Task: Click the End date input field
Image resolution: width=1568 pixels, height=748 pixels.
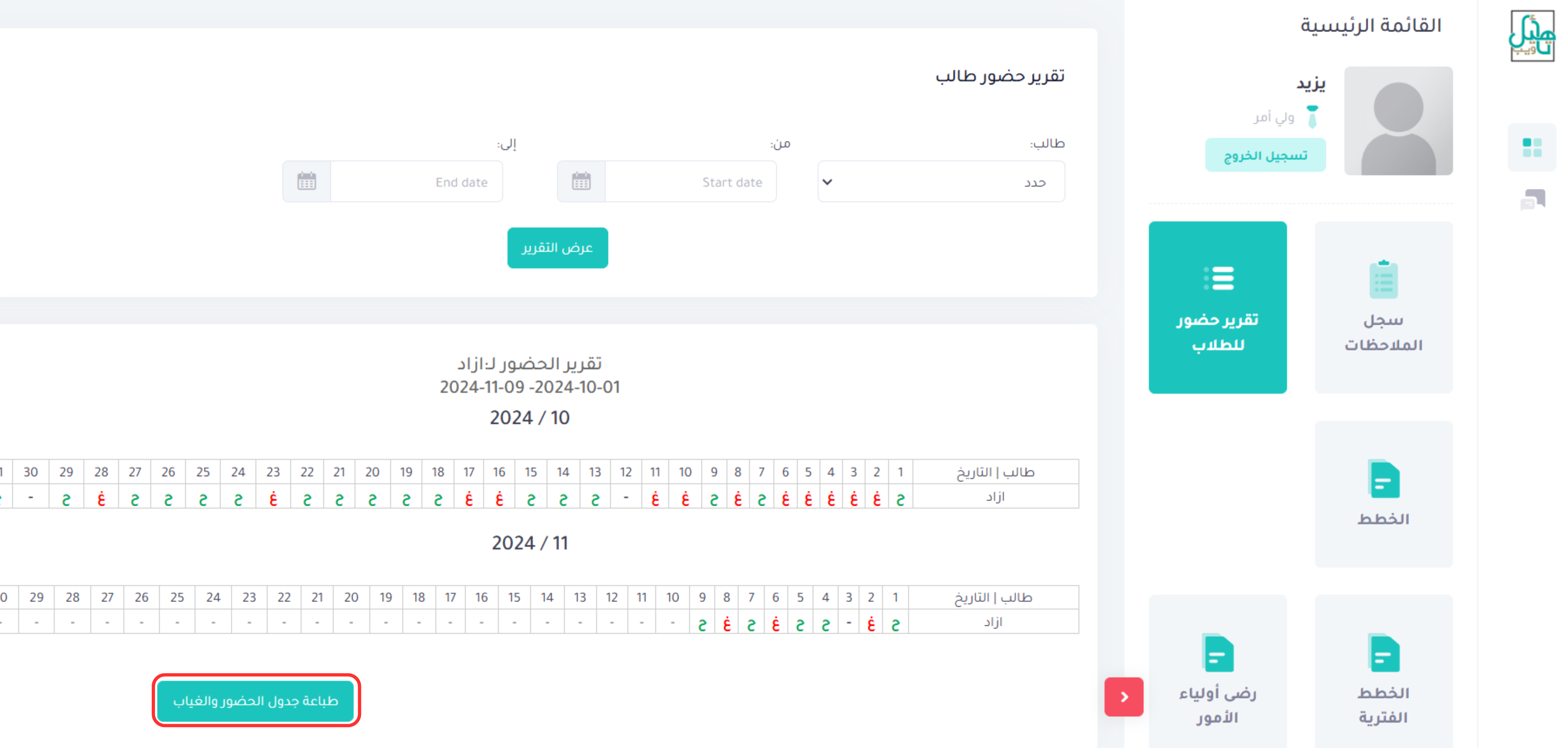Action: click(416, 181)
